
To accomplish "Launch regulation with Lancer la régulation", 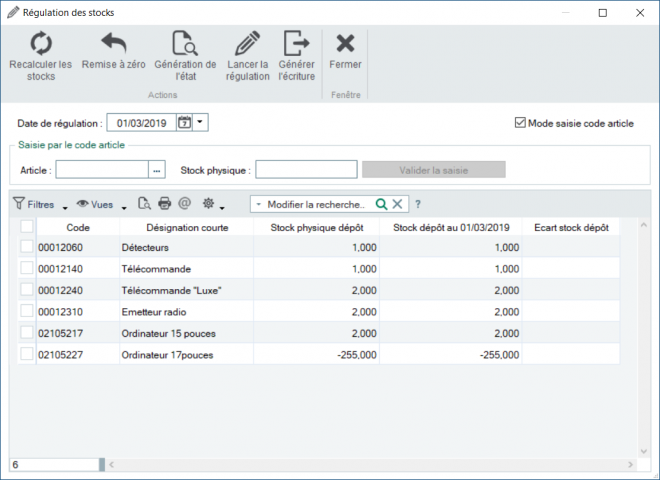I will 248,45.
